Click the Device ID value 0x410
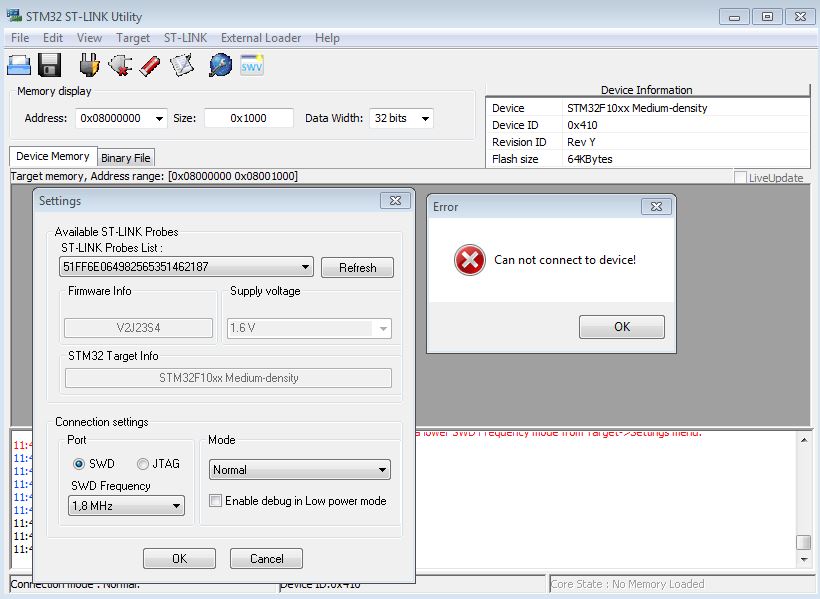 (582, 125)
